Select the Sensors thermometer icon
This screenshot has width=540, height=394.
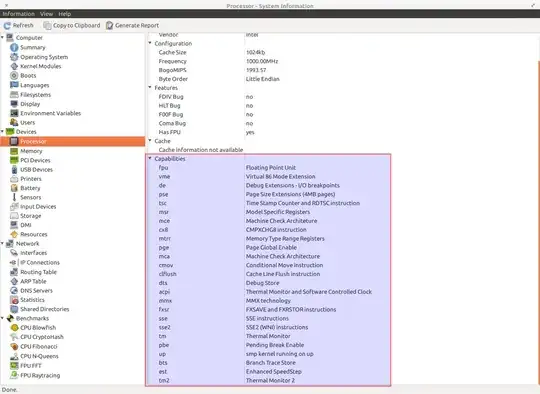pos(14,197)
